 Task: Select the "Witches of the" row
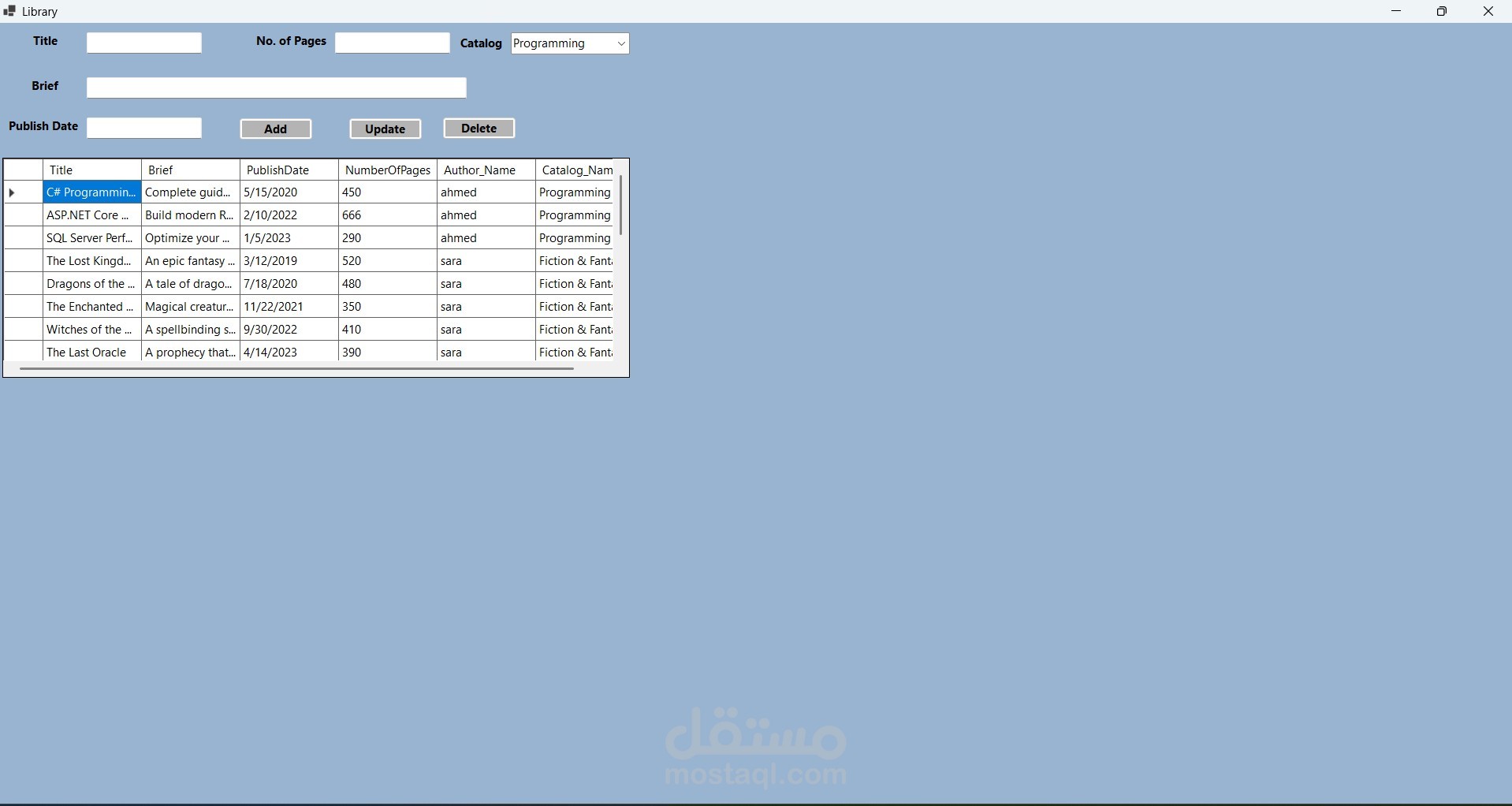(x=89, y=329)
